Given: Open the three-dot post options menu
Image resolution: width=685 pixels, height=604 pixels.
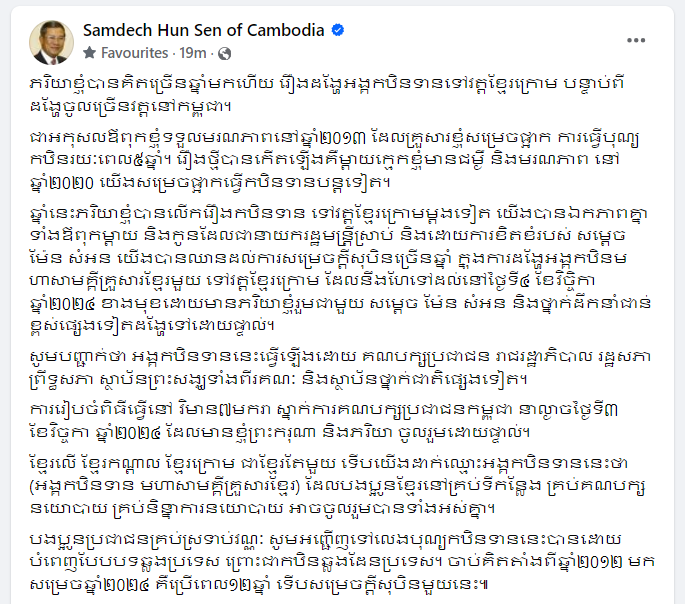Looking at the screenshot, I should (x=636, y=40).
